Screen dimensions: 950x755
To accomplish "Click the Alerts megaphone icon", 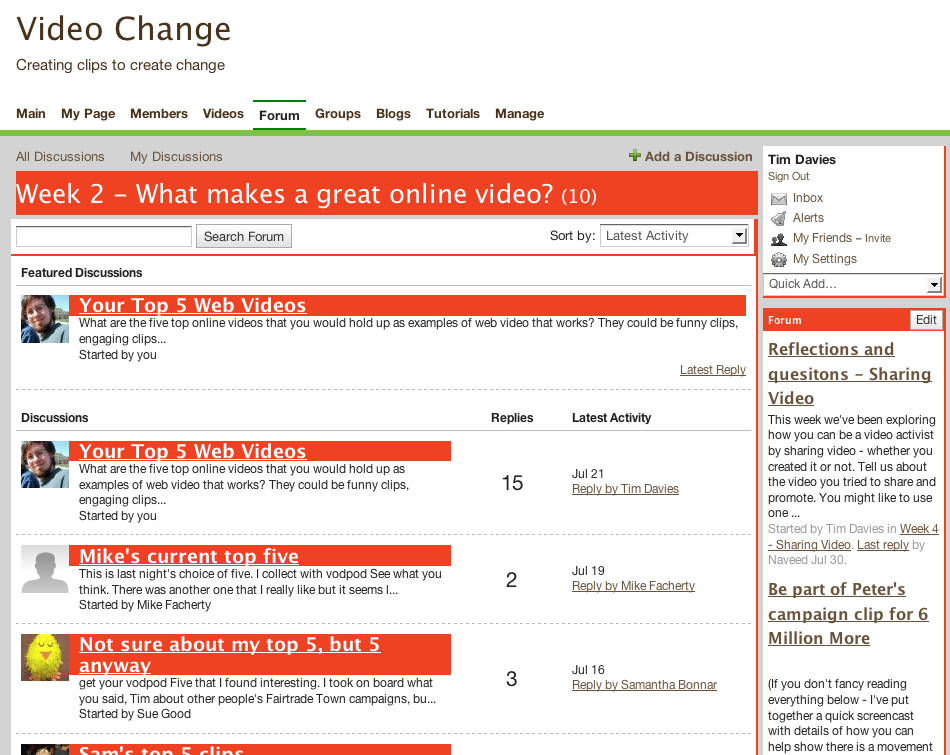I will pos(778,218).
